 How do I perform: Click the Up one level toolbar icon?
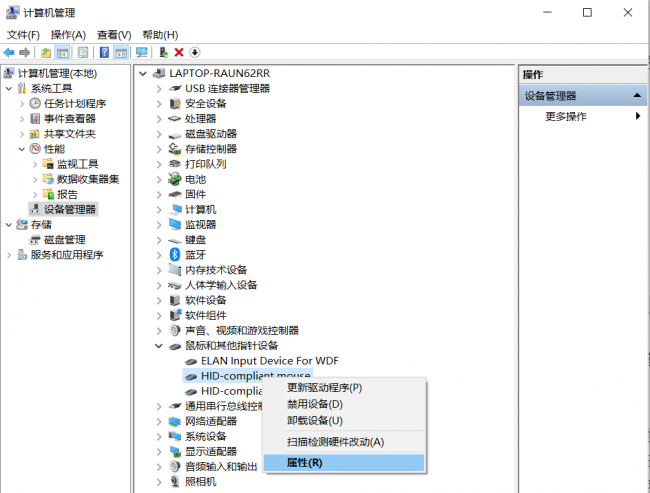coord(46,53)
